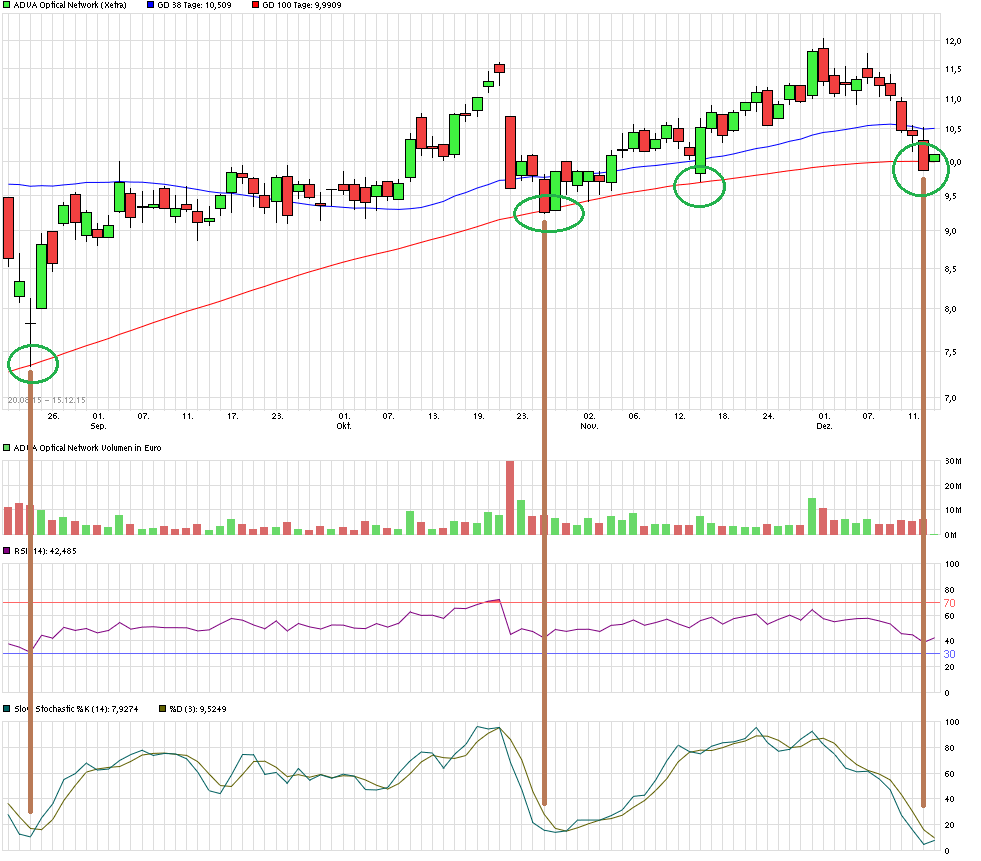The width and height of the screenshot is (981, 861).
Task: Click the RSI (14): 42,485 indicator label
Action: [x=45, y=551]
